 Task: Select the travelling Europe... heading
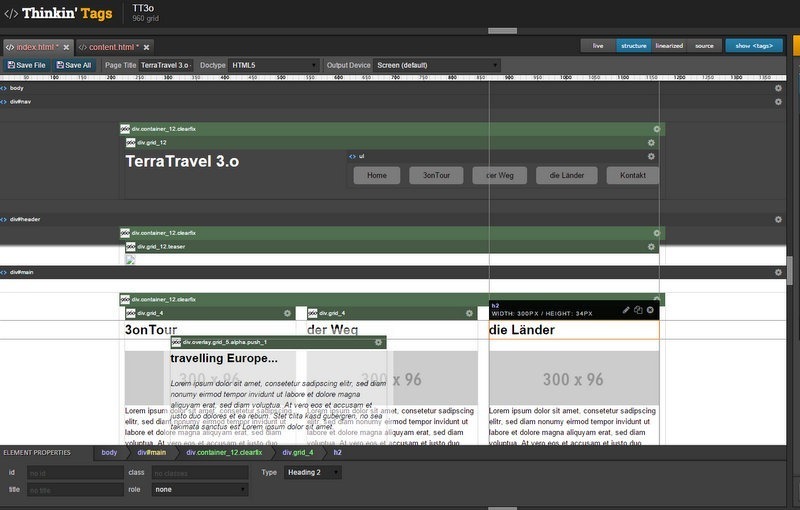point(224,358)
